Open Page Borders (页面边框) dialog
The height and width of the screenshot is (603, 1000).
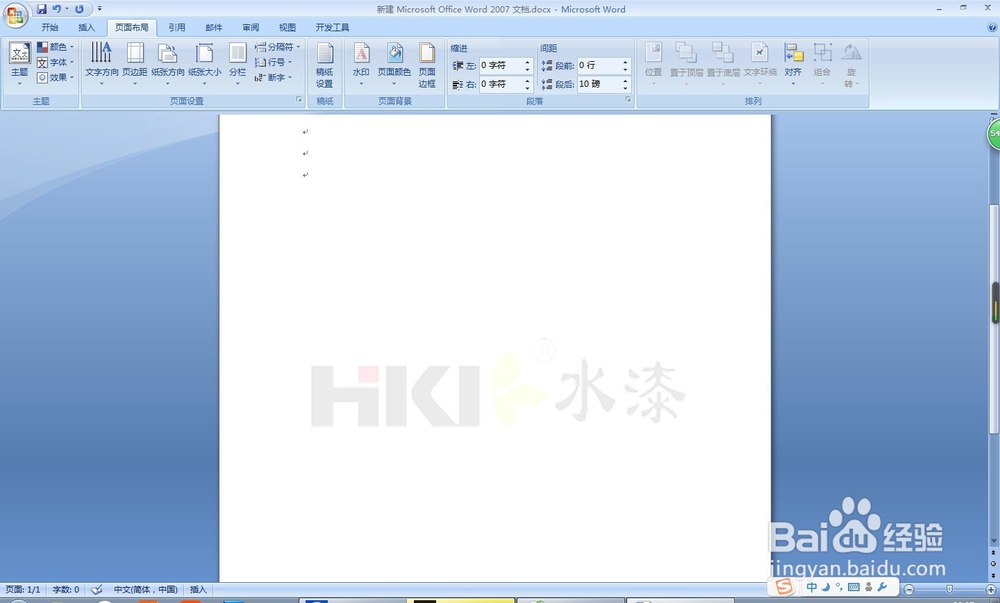427,65
